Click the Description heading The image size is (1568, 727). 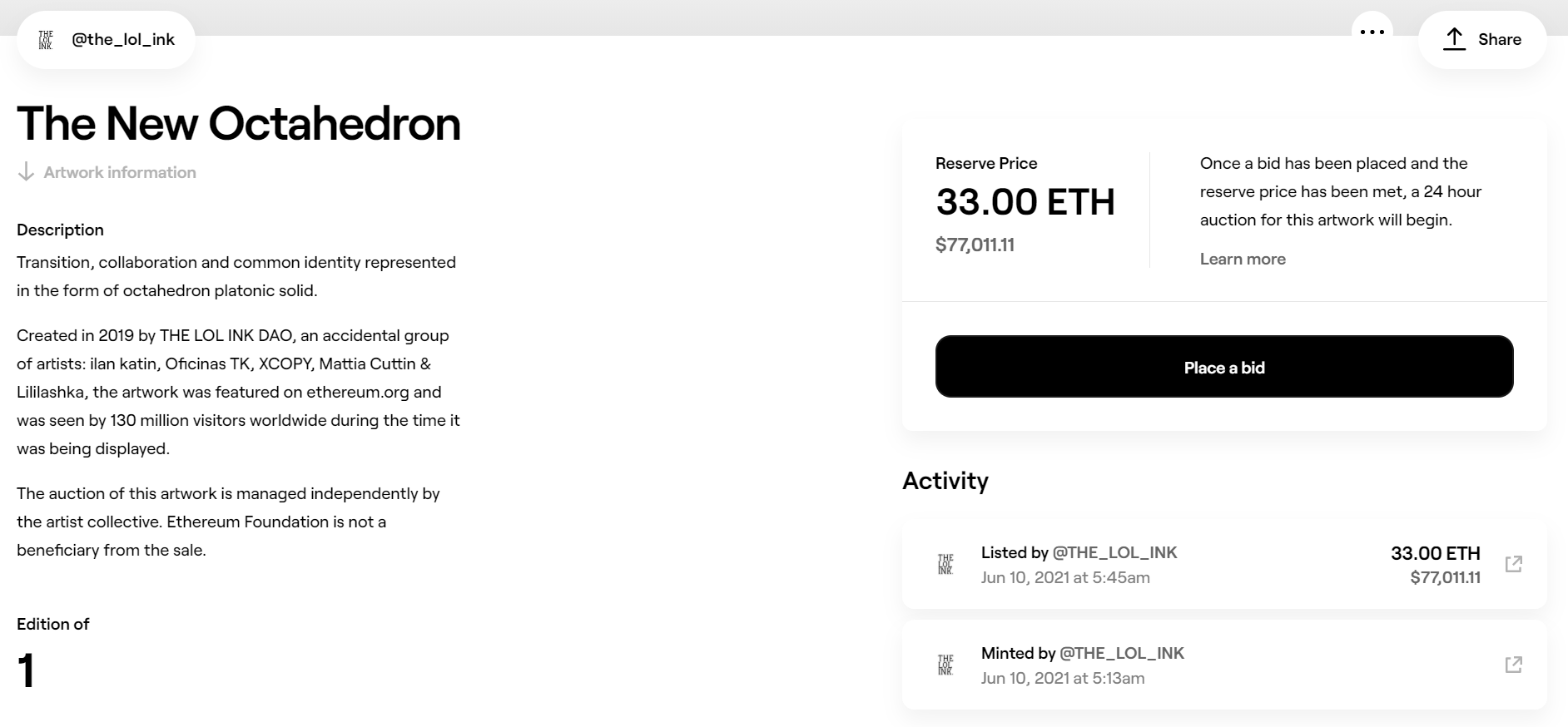[x=60, y=230]
